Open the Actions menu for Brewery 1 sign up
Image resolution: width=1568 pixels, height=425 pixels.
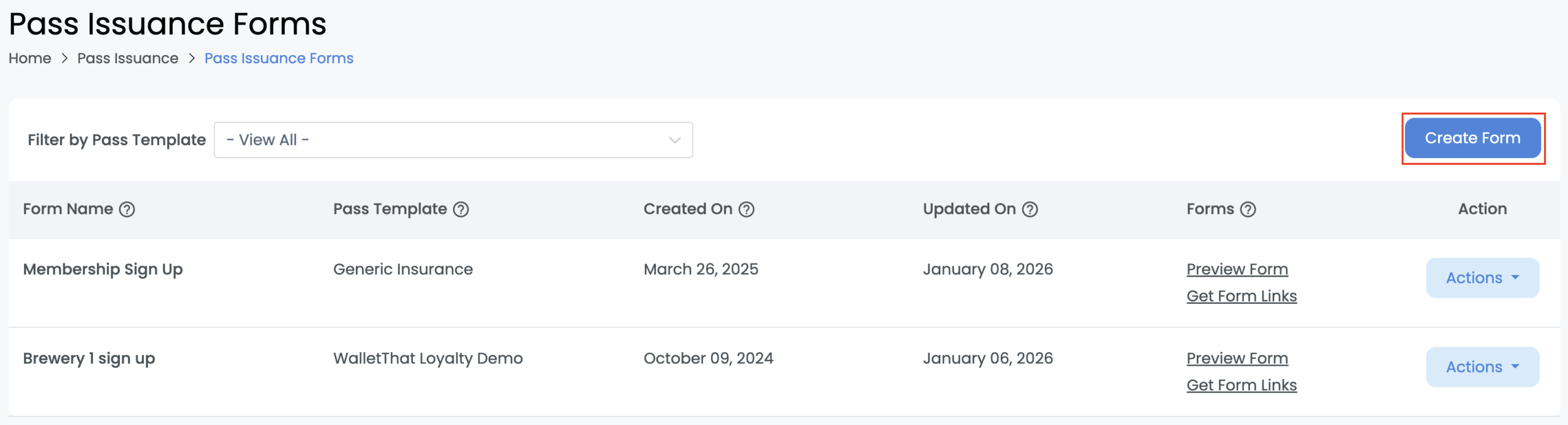pos(1482,367)
